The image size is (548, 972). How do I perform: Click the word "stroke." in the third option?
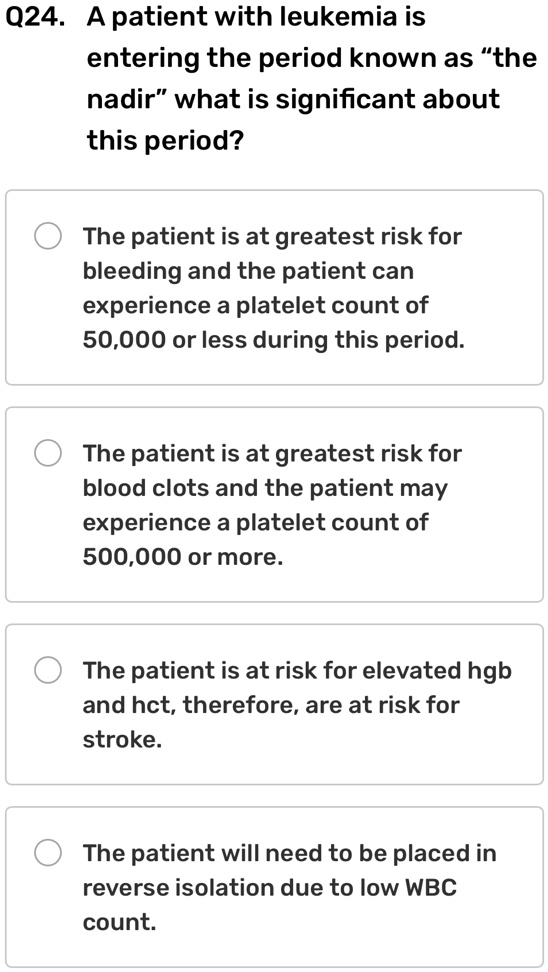coord(122,740)
